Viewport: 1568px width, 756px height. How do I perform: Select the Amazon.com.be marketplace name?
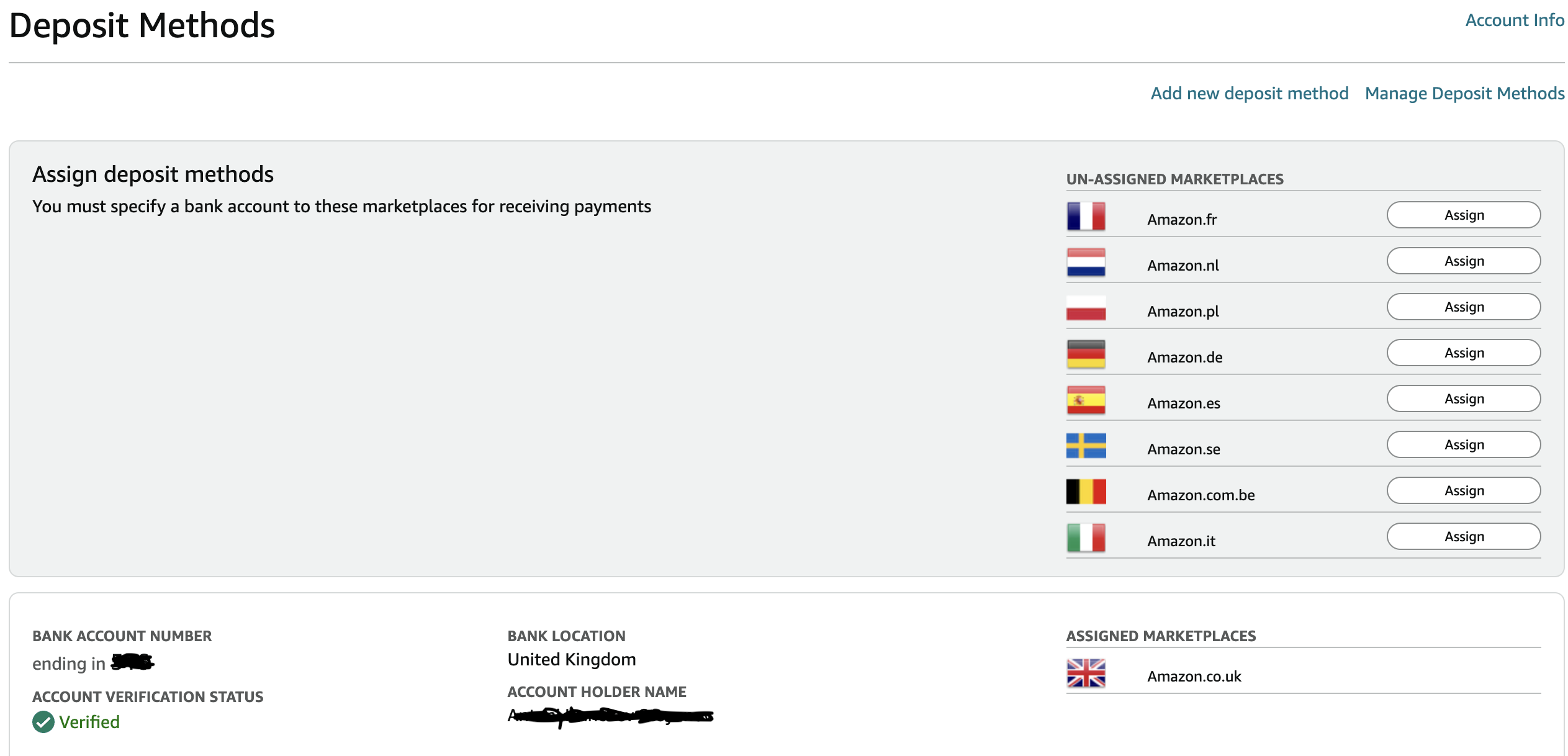click(1201, 495)
